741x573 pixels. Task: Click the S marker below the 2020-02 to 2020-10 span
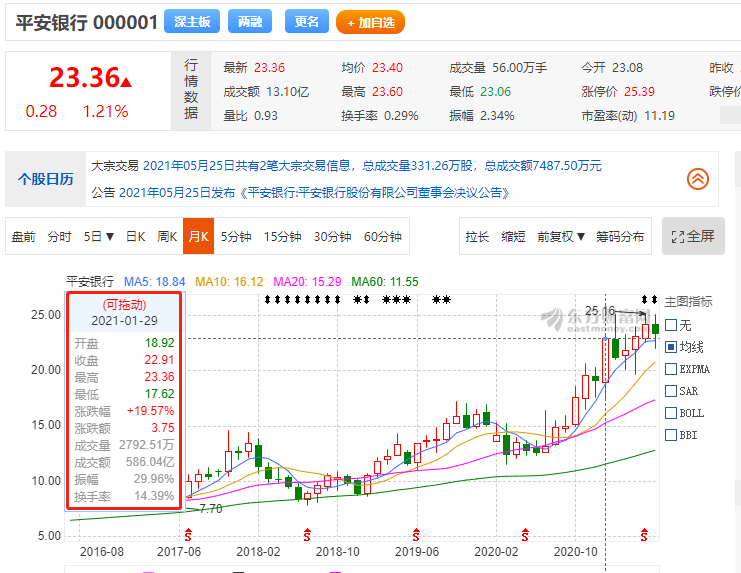click(525, 534)
